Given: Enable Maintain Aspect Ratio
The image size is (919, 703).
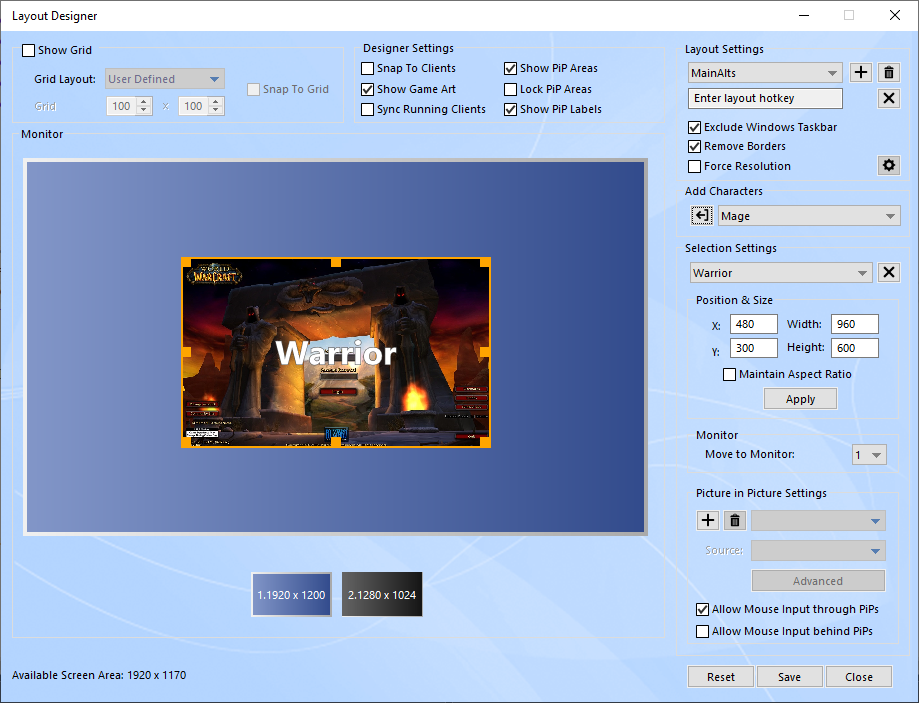Looking at the screenshot, I should pyautogui.click(x=729, y=375).
